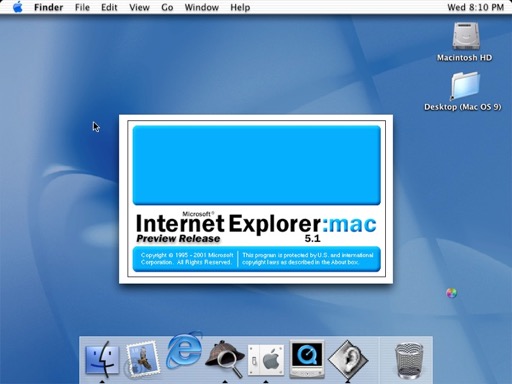Click the Internet Explorer Dock icon

click(x=184, y=350)
